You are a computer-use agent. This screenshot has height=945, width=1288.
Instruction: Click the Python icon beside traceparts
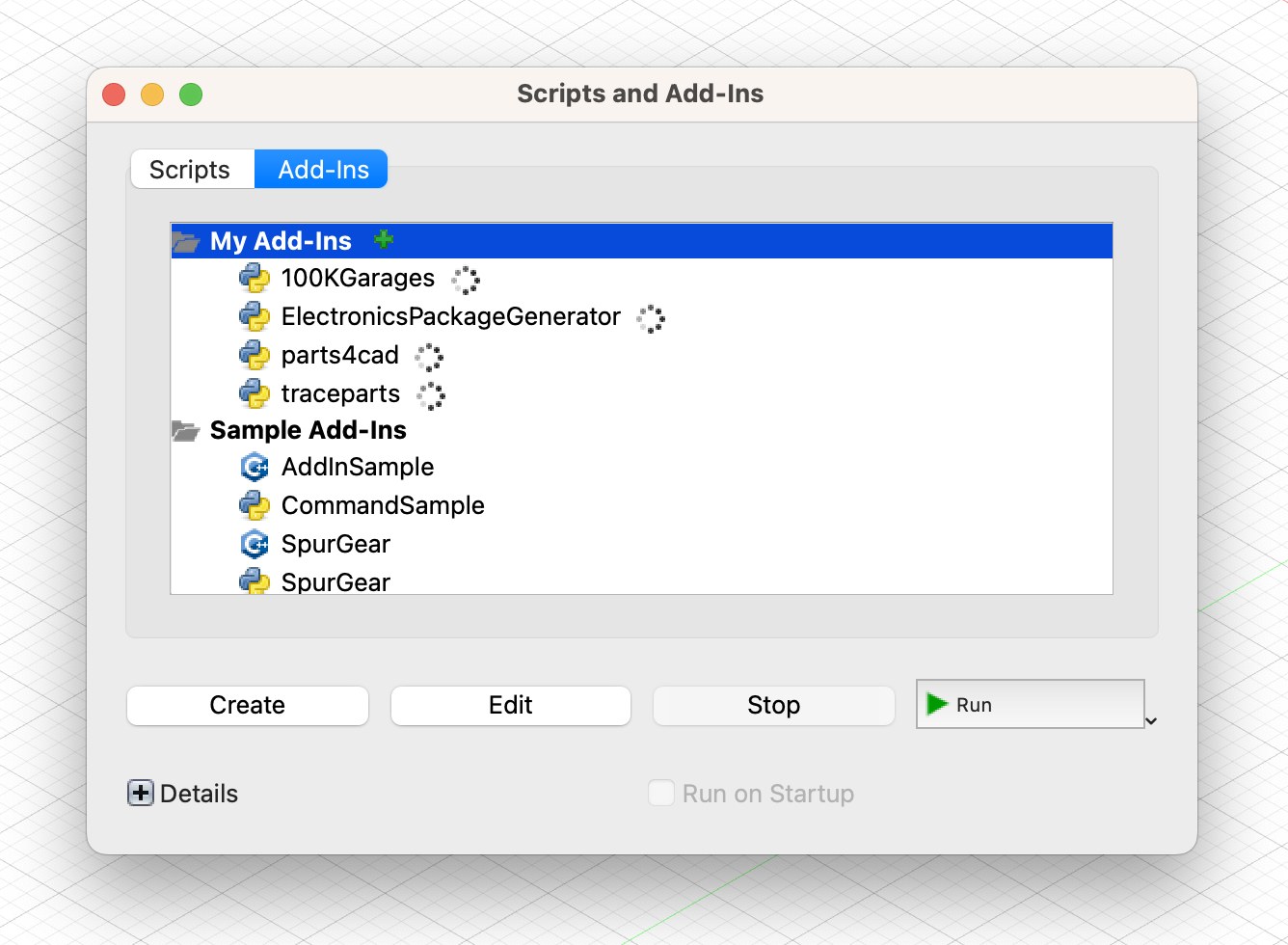(255, 393)
